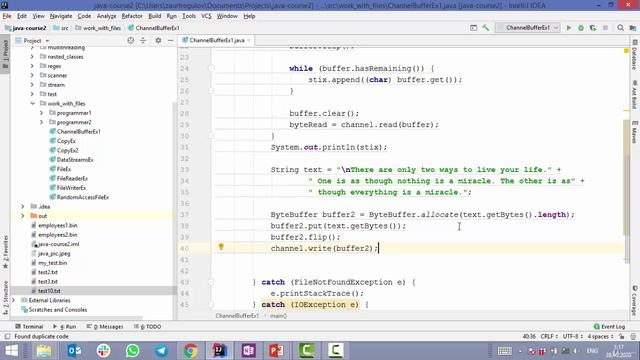
Task: Click the CRLF line separator indicator
Action: click(549, 337)
